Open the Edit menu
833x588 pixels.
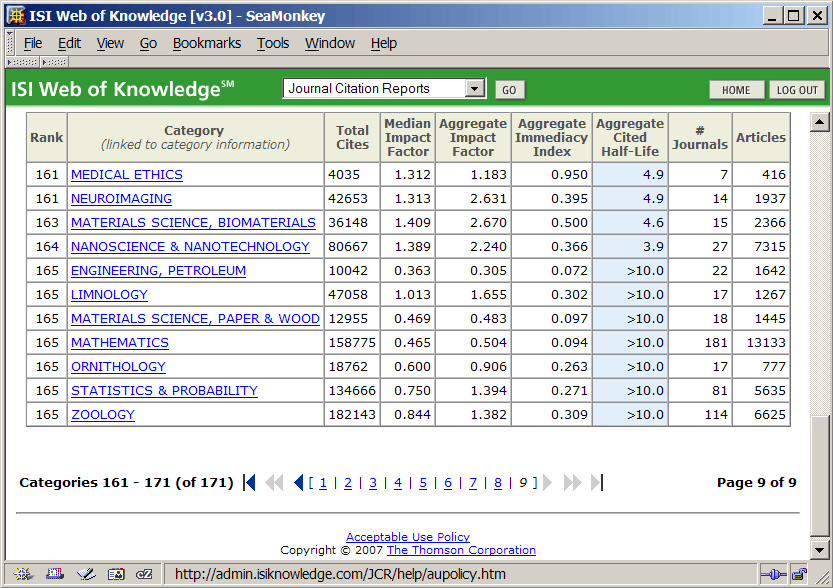coord(70,43)
